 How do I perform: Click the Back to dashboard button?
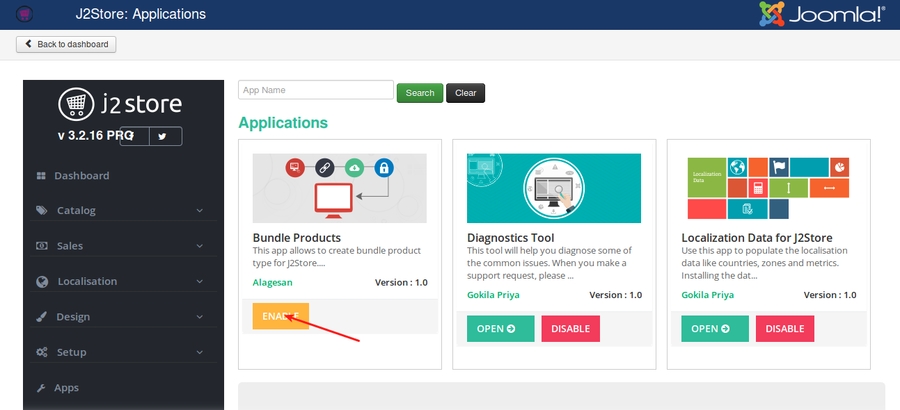click(66, 44)
